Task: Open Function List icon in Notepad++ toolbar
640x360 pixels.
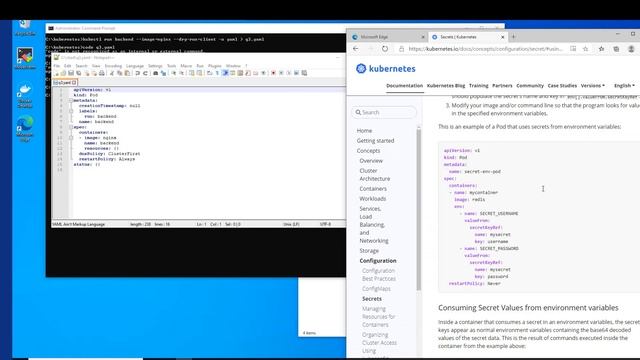Action: (x=248, y=73)
